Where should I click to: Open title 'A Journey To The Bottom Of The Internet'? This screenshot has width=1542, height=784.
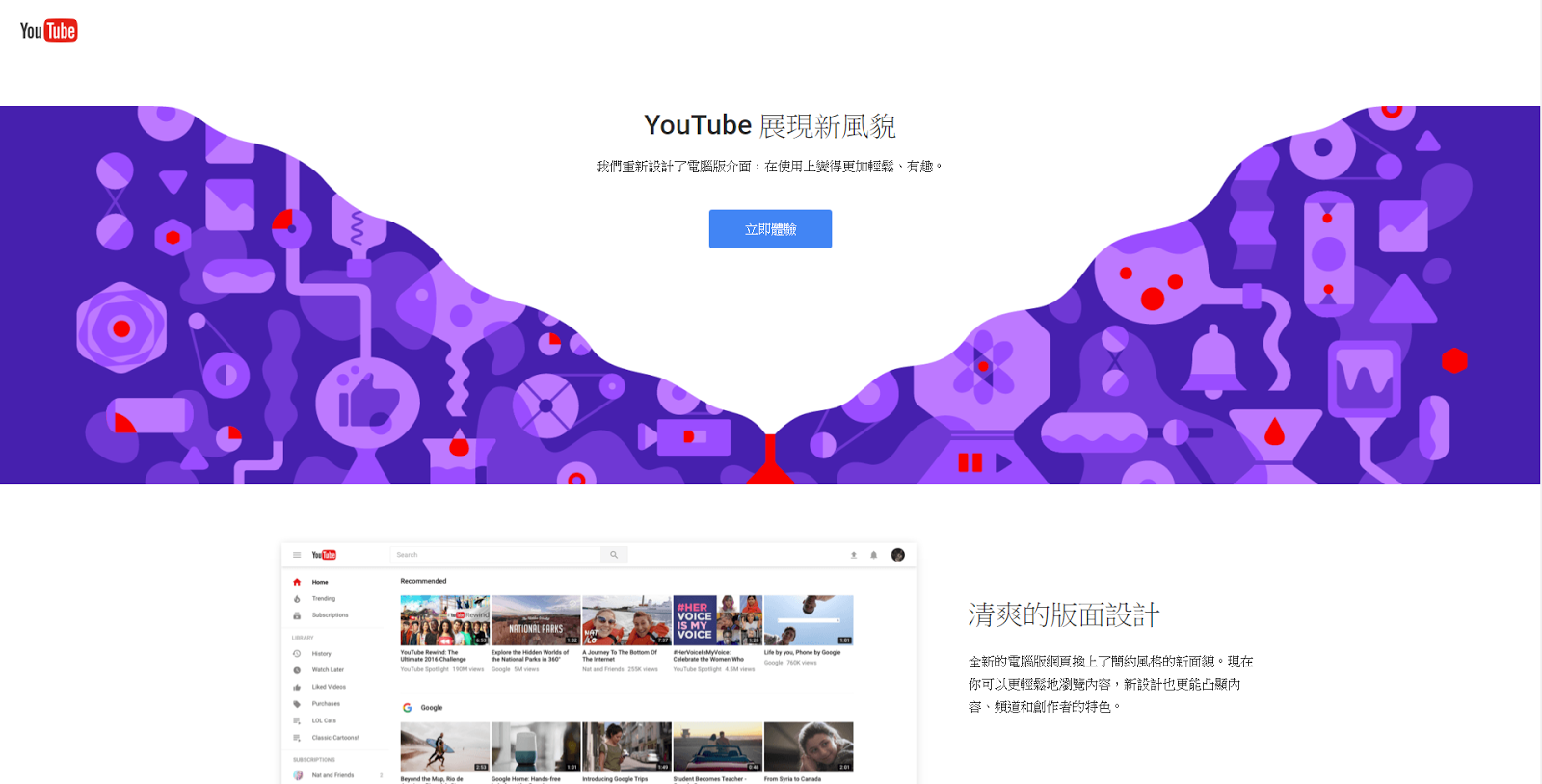tap(620, 656)
